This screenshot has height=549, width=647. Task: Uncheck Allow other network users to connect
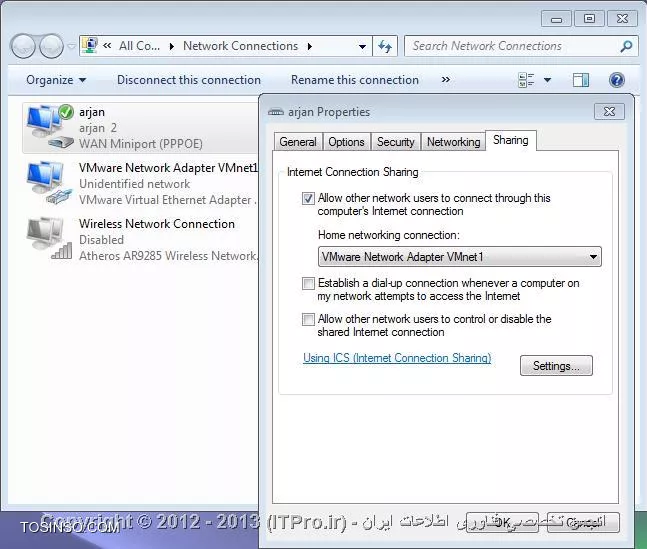pyautogui.click(x=308, y=199)
